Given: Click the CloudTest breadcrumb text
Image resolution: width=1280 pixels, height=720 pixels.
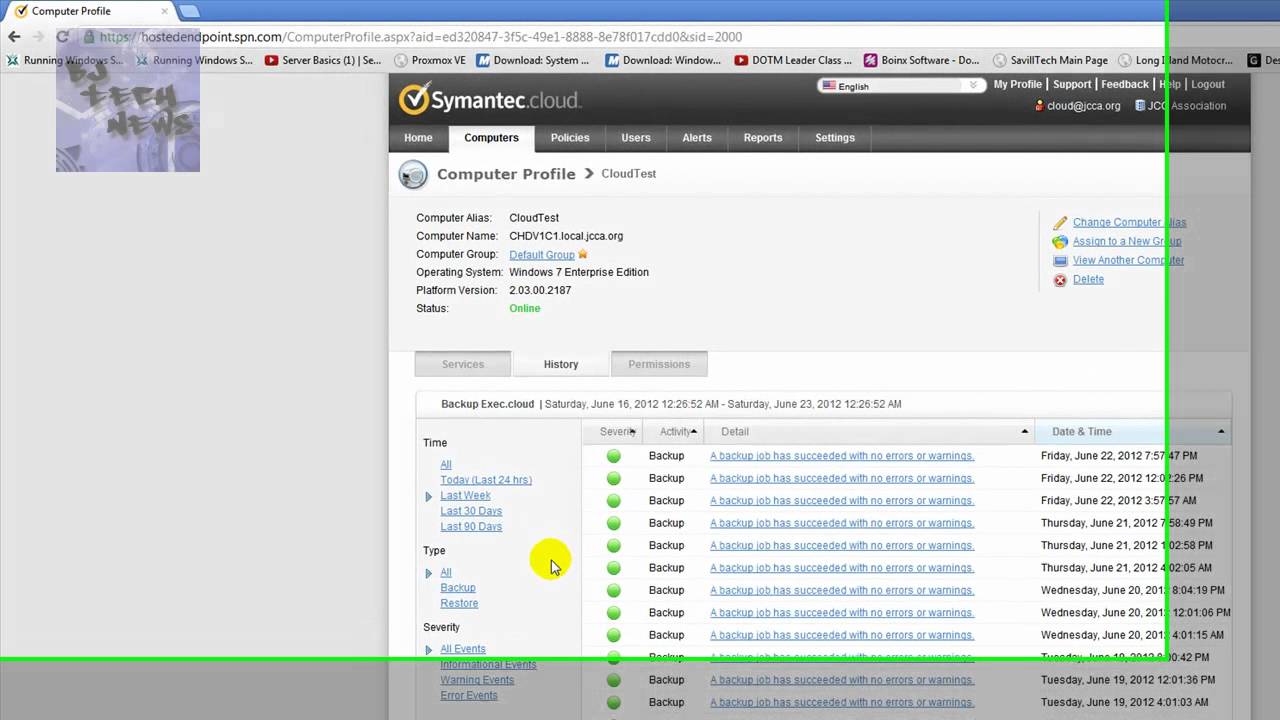Looking at the screenshot, I should tap(629, 174).
